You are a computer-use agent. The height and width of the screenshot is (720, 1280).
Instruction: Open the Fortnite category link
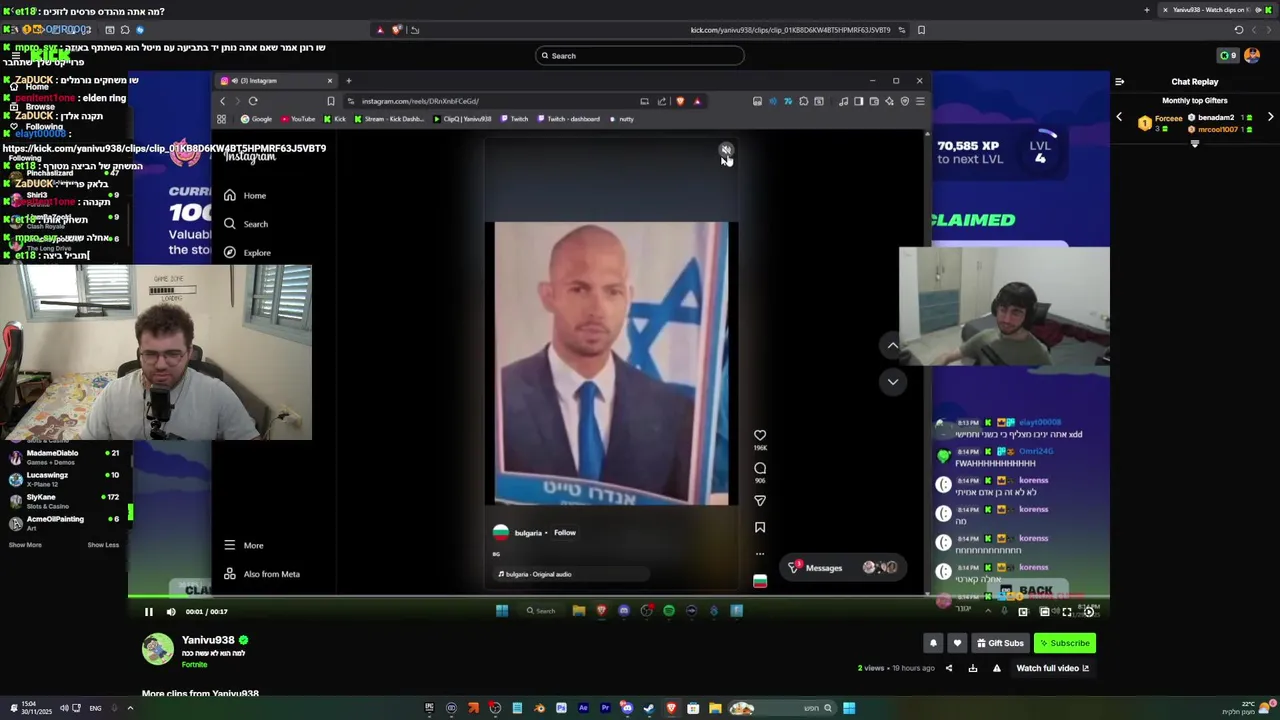[195, 664]
